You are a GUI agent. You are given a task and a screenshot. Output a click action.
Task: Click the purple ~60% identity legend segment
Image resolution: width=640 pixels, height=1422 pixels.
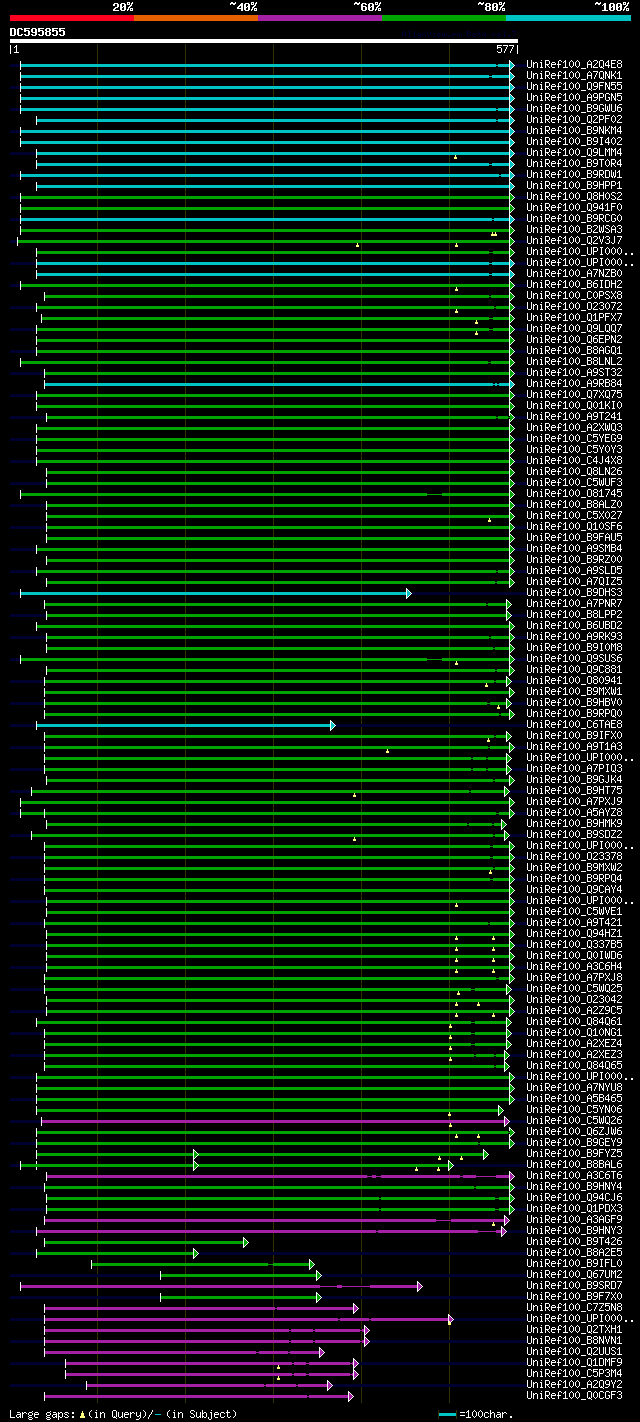[319, 18]
